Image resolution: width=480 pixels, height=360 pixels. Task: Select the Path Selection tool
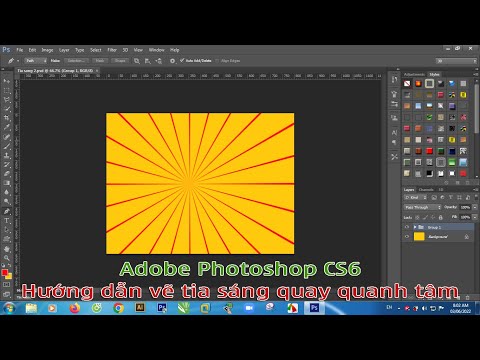click(x=7, y=230)
